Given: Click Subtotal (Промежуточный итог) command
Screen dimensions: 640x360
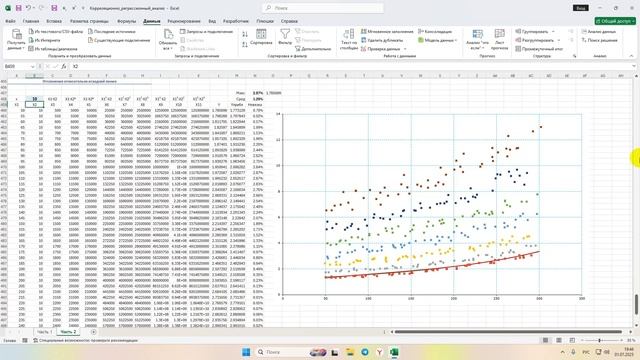Looking at the screenshot, I should pyautogui.click(x=539, y=49).
